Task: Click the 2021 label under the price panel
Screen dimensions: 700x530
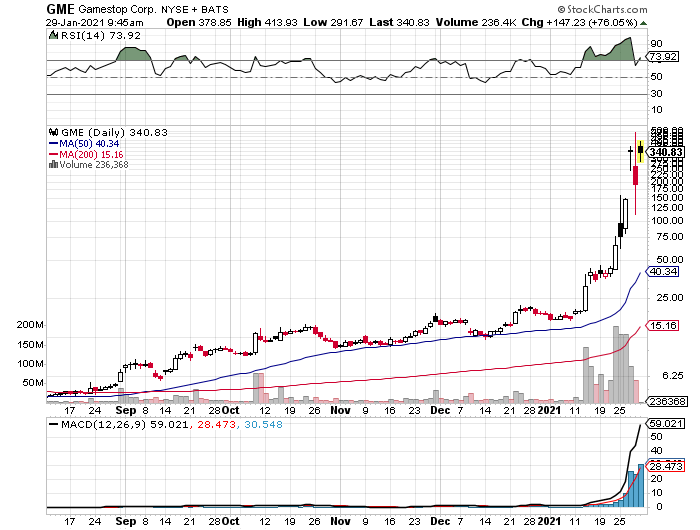Action: pyautogui.click(x=549, y=410)
